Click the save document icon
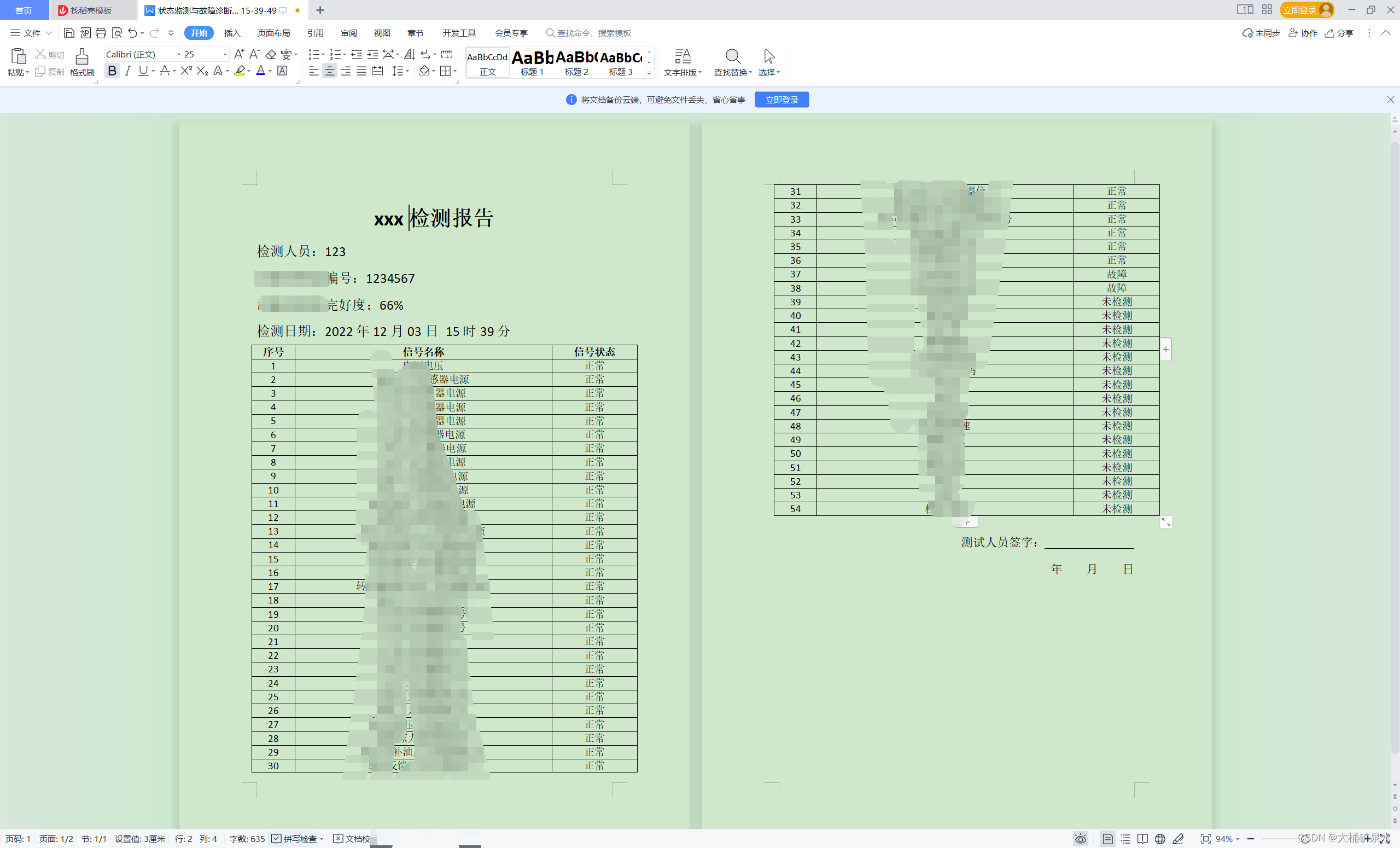 [69, 33]
